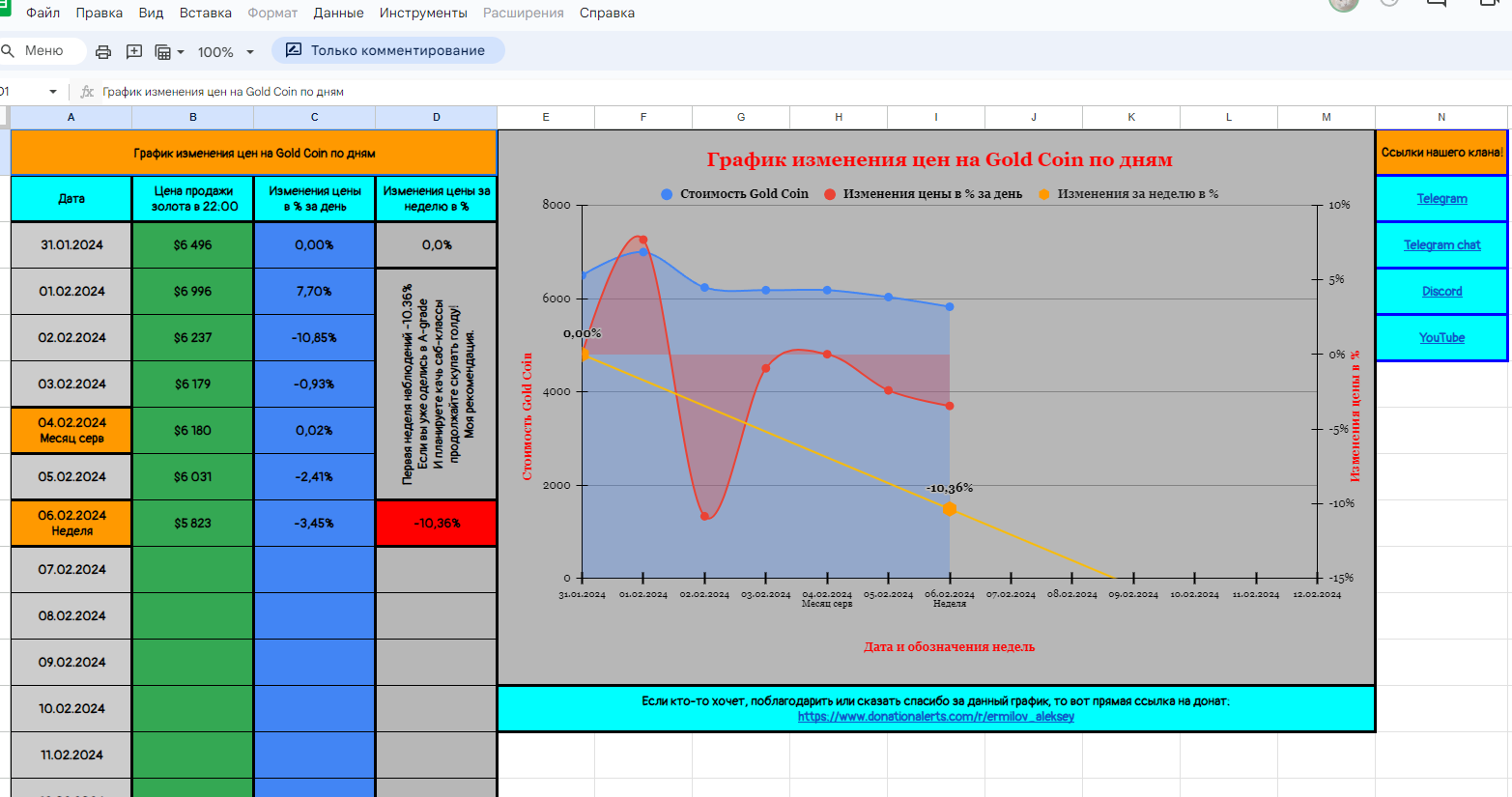1512x797 pixels.
Task: Click the version history clock icon
Action: tap(1389, 3)
